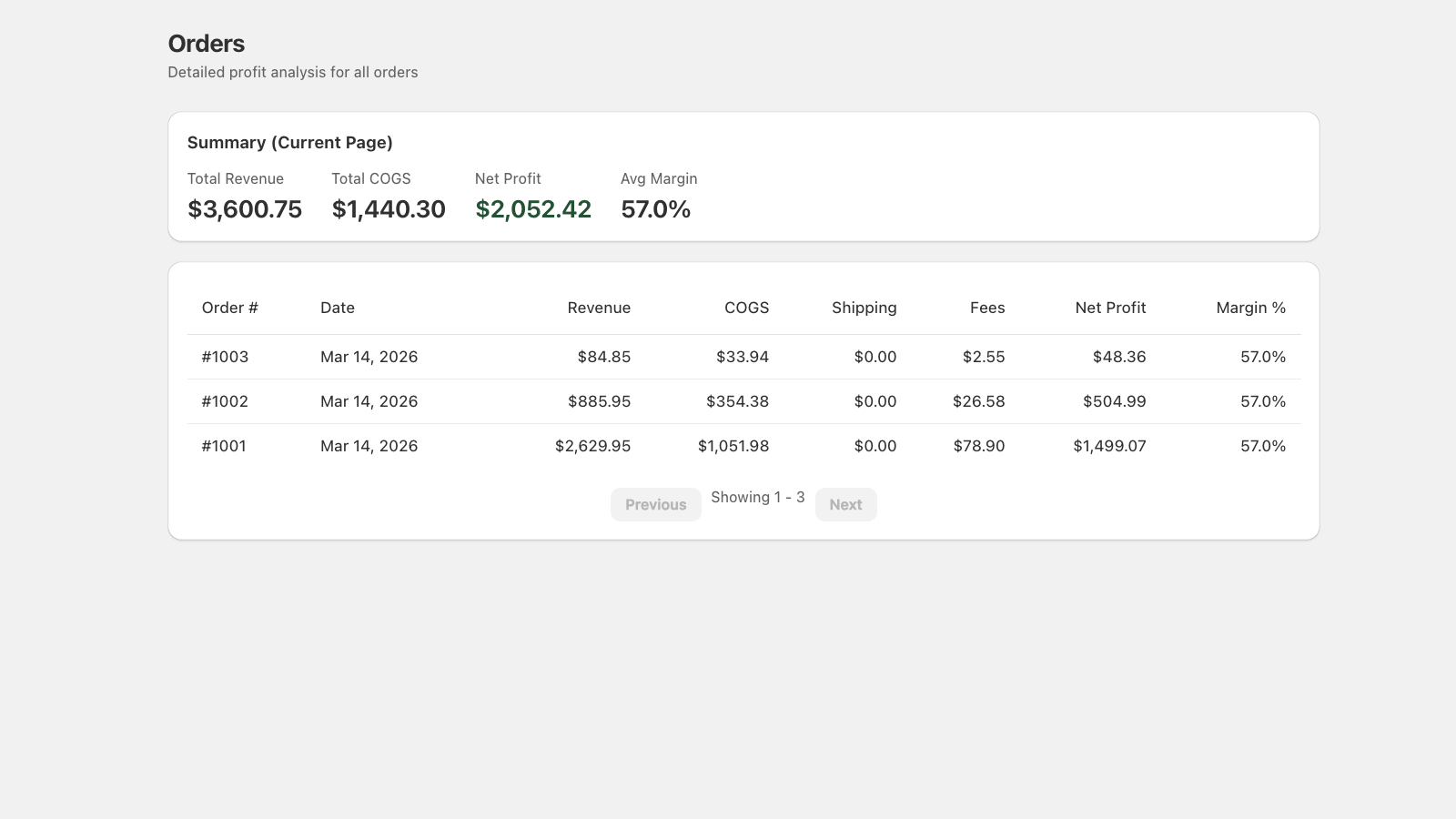This screenshot has height=819, width=1456.
Task: Click the Avg Margin 57.0% value
Action: point(655,209)
